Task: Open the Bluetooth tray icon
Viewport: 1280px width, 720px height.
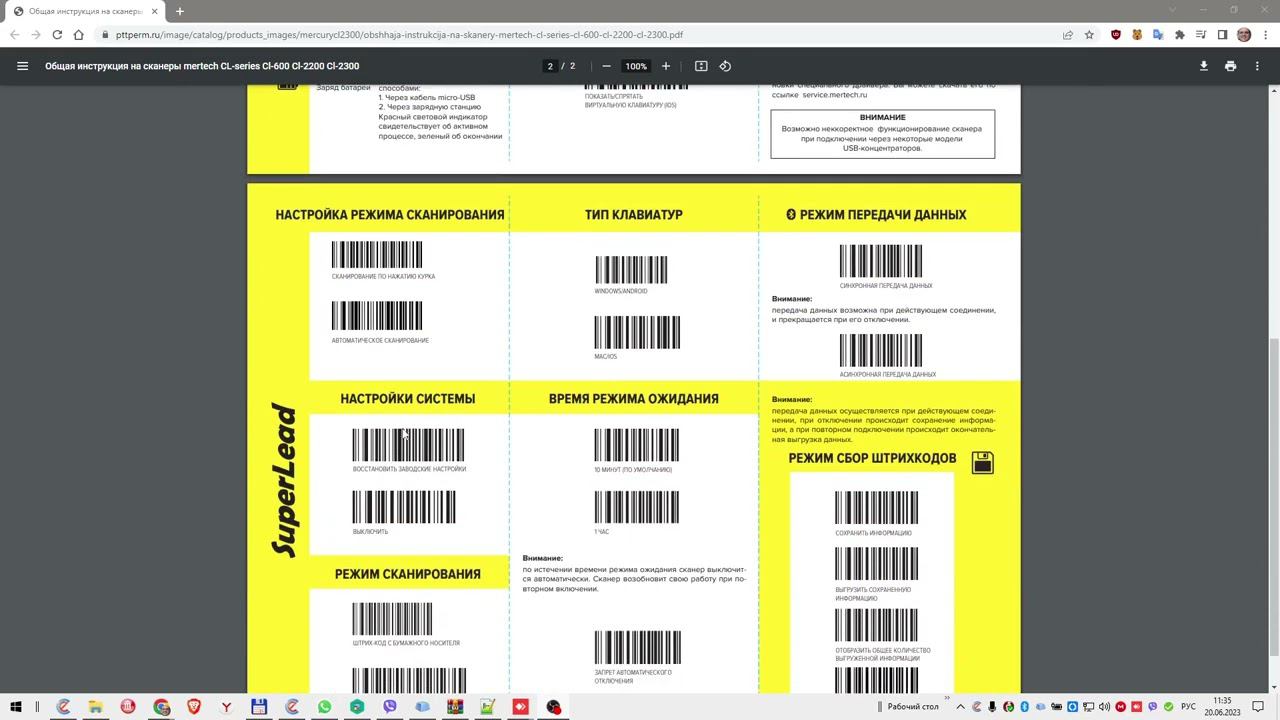Action: 1025,707
